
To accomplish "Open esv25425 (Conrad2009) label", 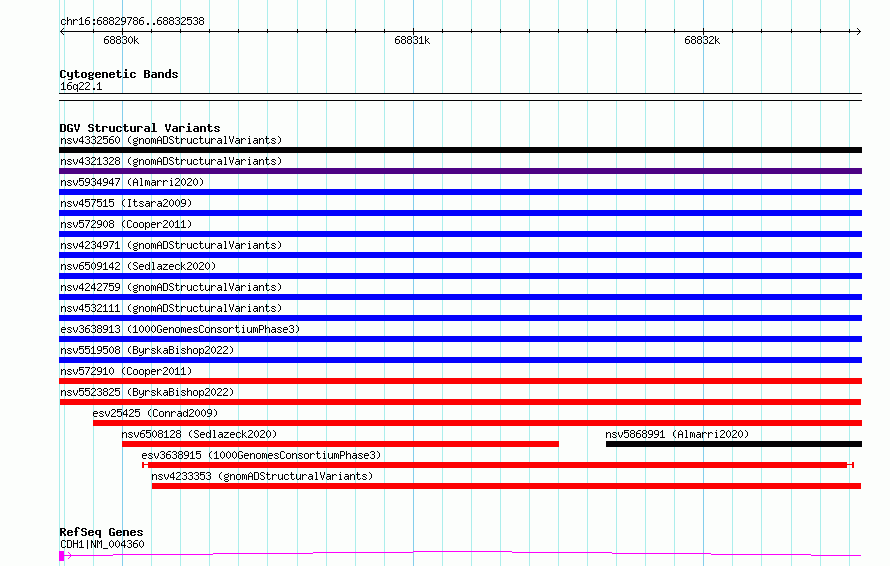I will 155,413.
